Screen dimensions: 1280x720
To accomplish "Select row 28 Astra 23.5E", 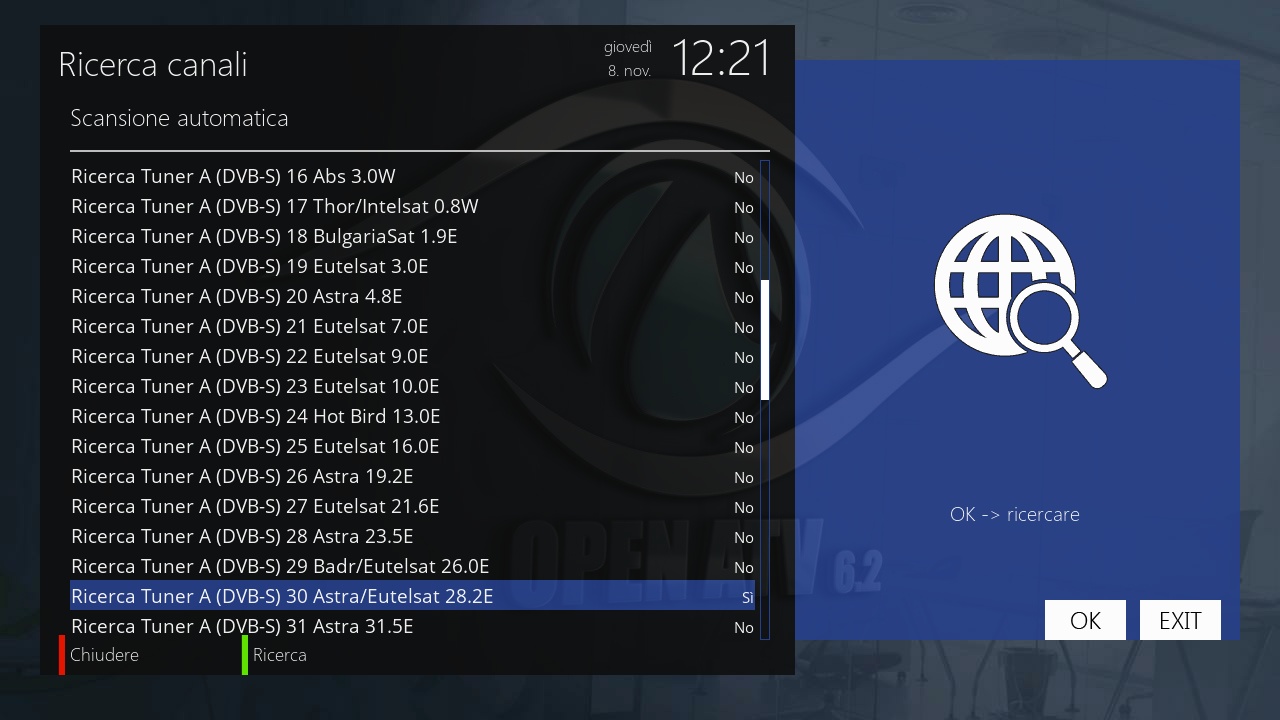I will point(412,536).
